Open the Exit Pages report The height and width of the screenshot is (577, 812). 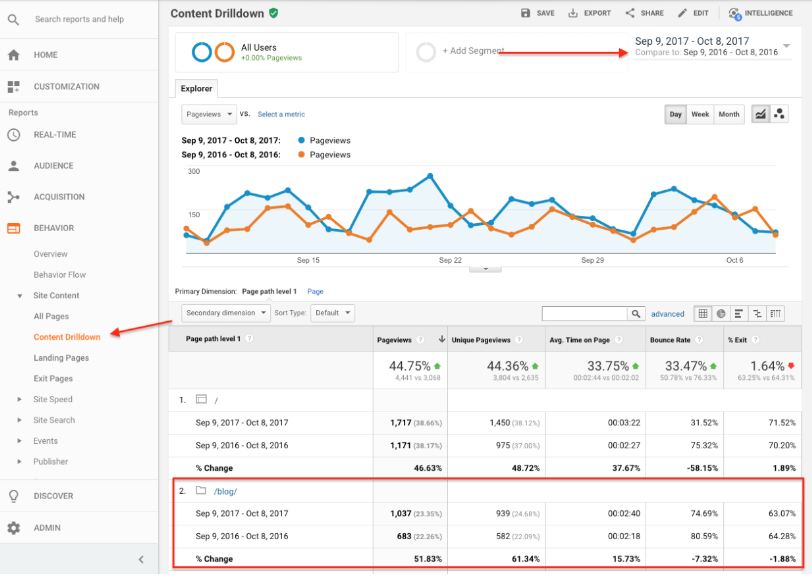[53, 379]
